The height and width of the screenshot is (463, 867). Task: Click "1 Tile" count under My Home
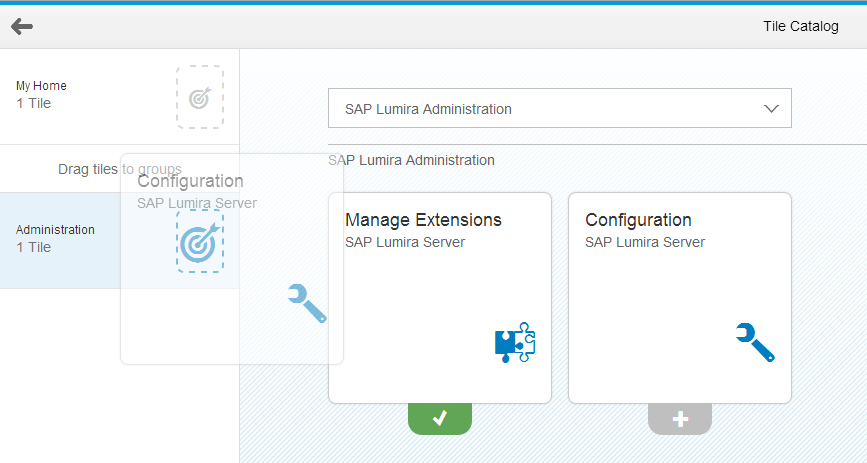pos(34,103)
